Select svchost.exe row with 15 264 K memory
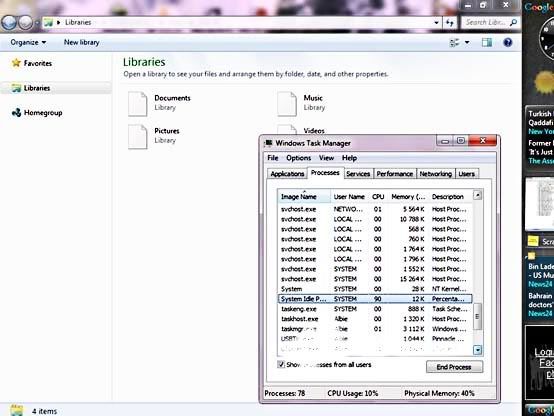This screenshot has width=554, height=416. click(x=375, y=279)
